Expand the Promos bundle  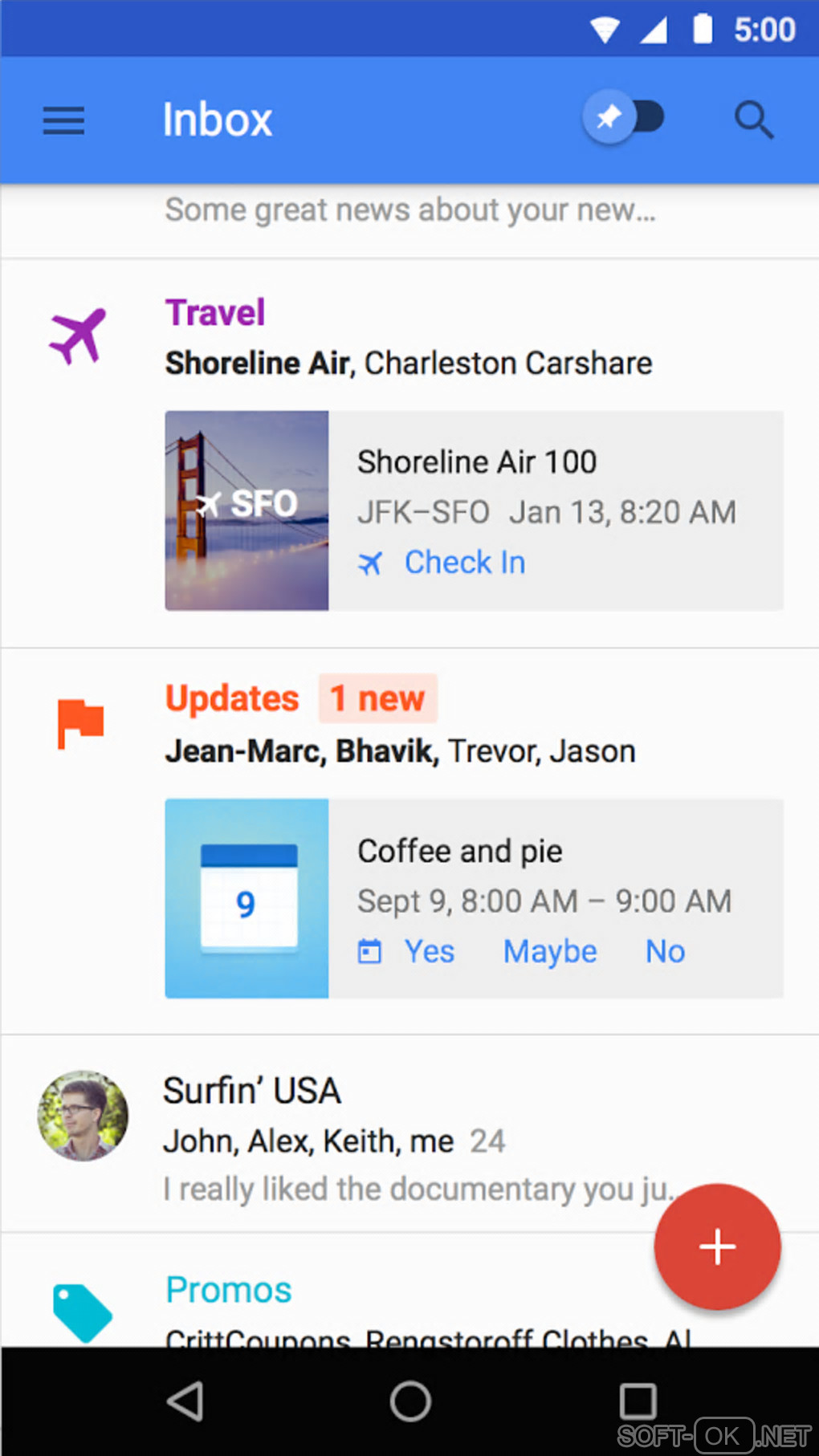tap(229, 1291)
